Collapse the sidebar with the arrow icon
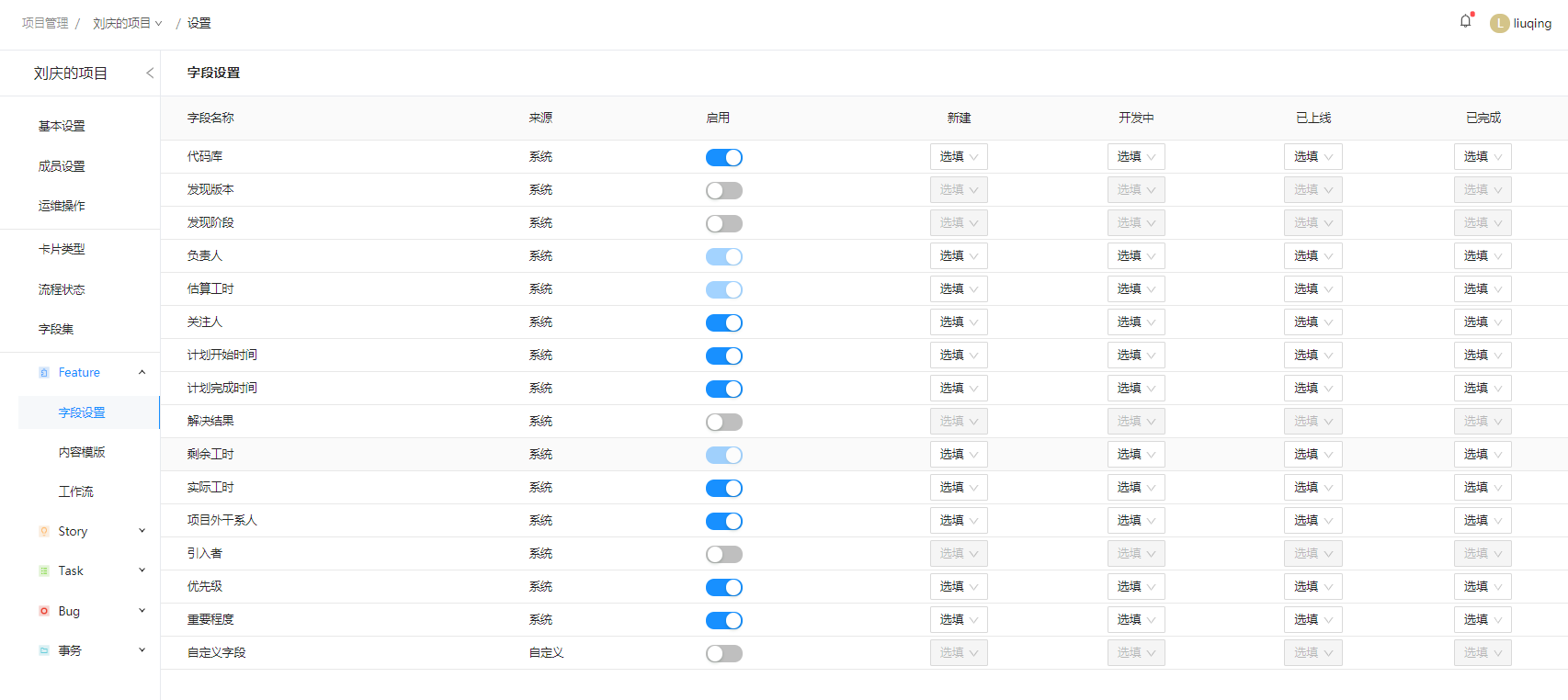1568x700 pixels. click(150, 73)
